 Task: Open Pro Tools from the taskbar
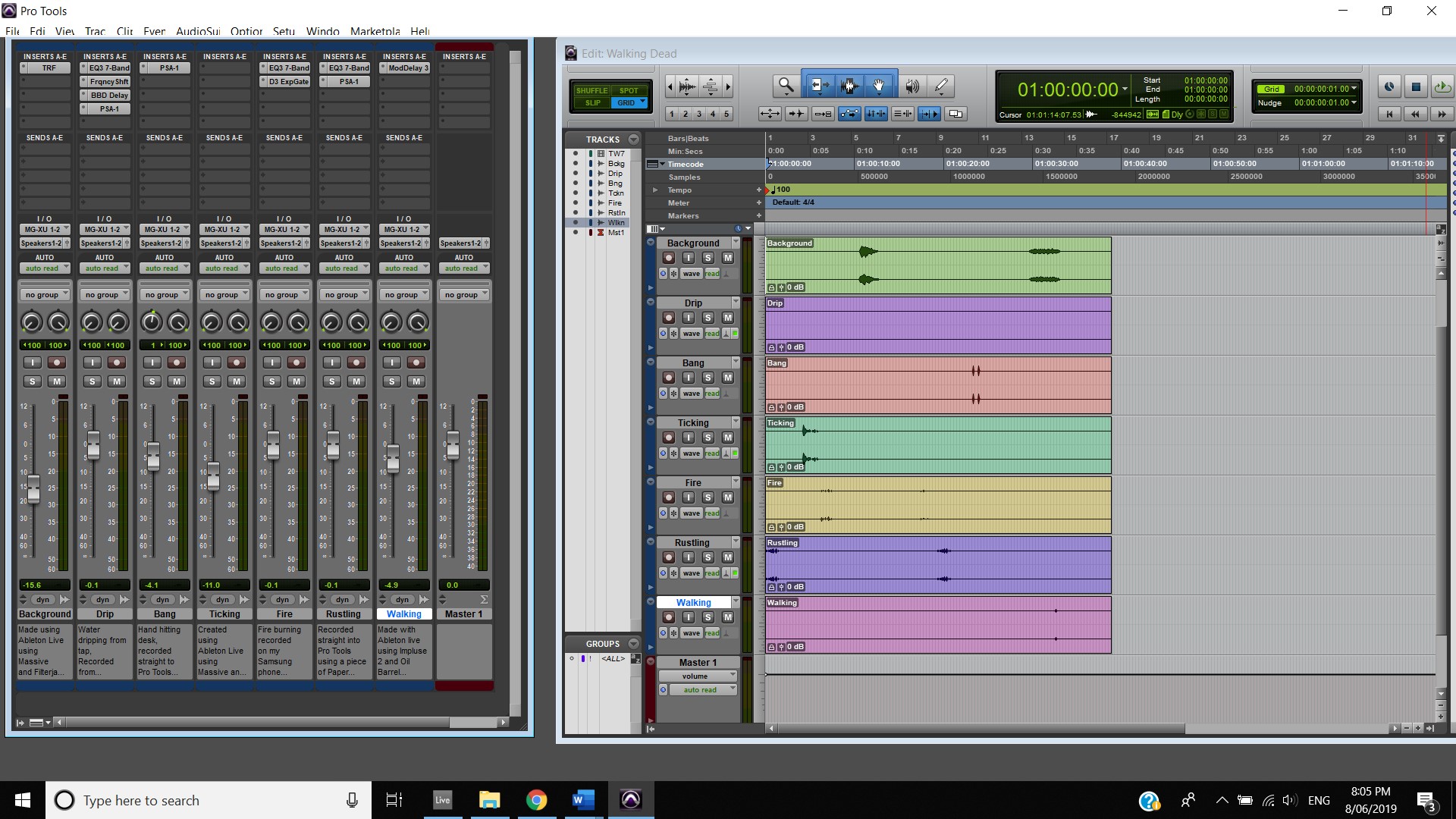630,800
